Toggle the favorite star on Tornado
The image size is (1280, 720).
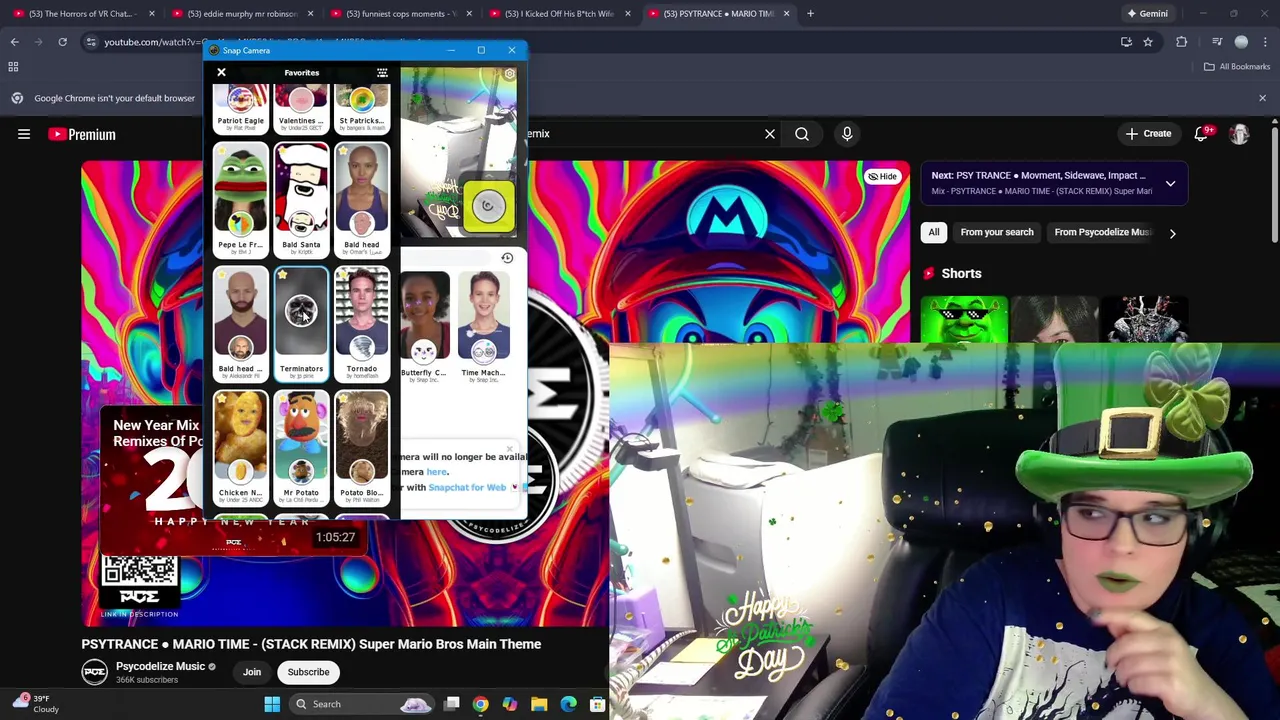tap(343, 276)
